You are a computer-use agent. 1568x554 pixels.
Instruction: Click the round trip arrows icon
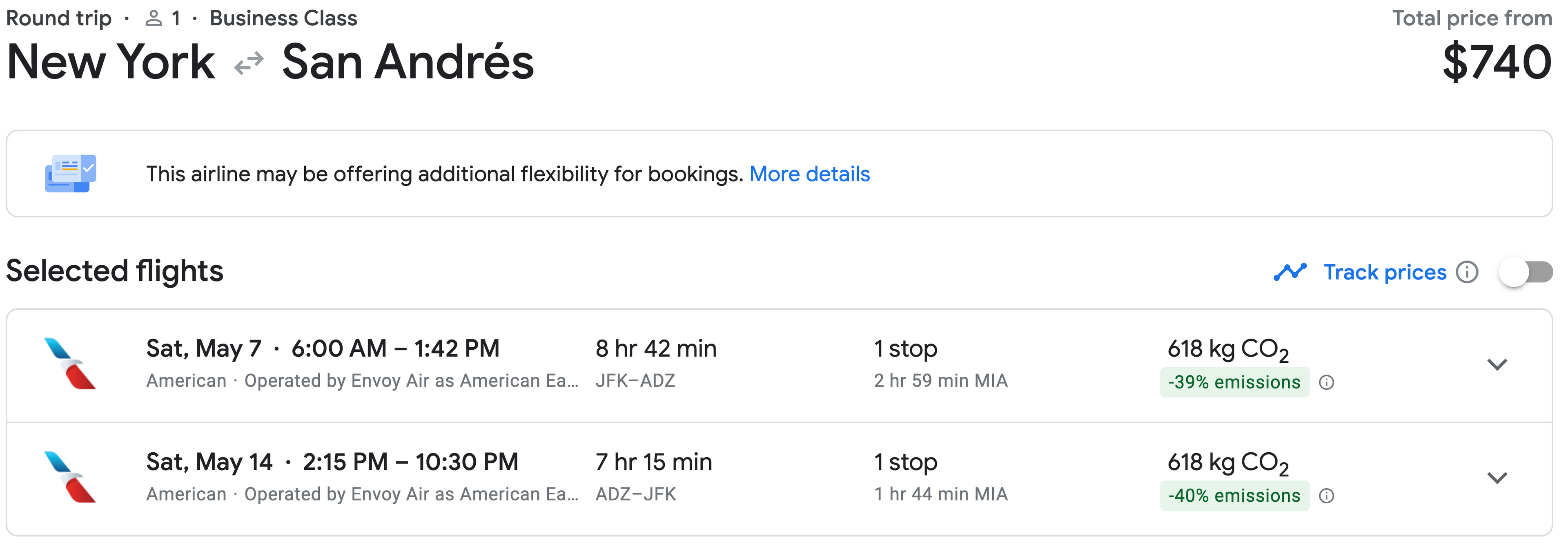pos(249,63)
